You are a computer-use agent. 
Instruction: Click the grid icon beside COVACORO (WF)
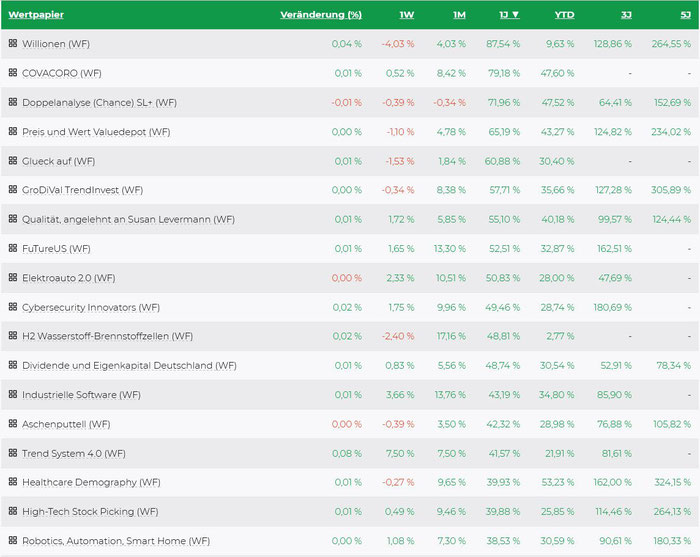pyautogui.click(x=13, y=72)
